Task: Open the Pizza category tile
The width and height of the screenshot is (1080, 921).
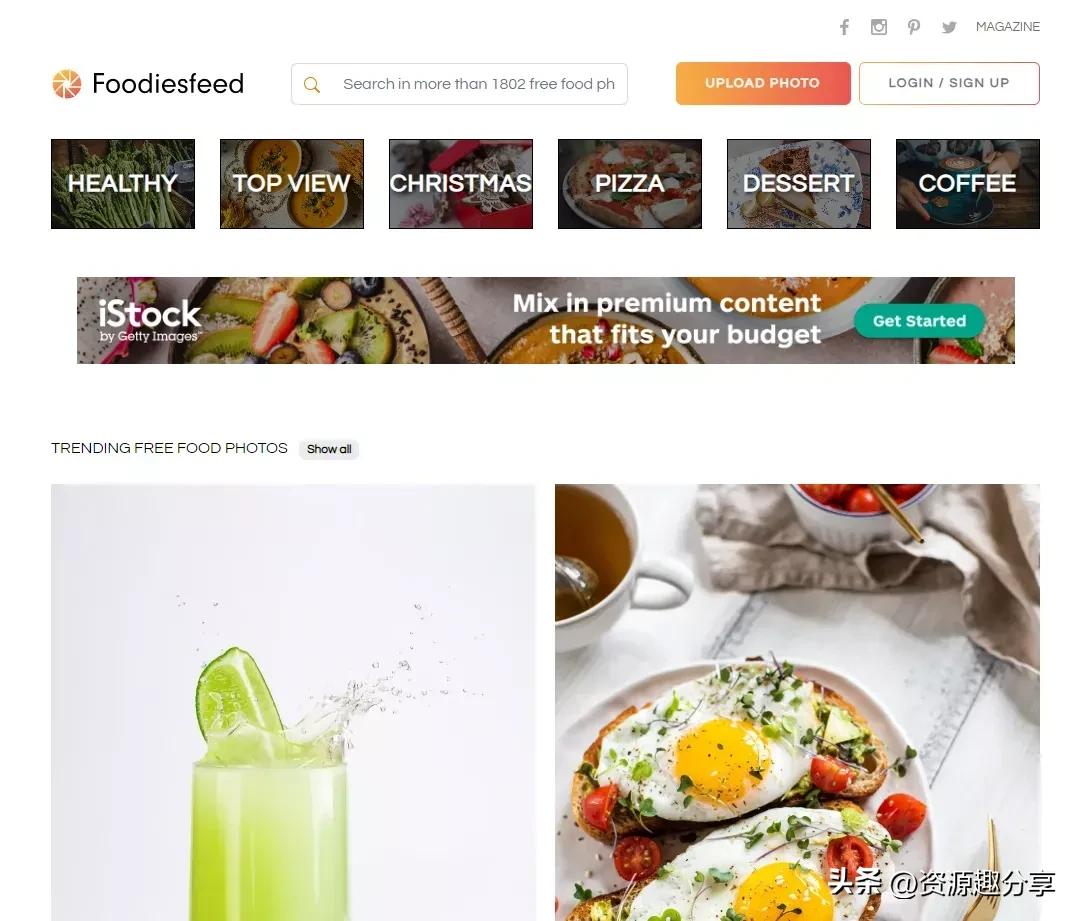Action: (x=630, y=184)
